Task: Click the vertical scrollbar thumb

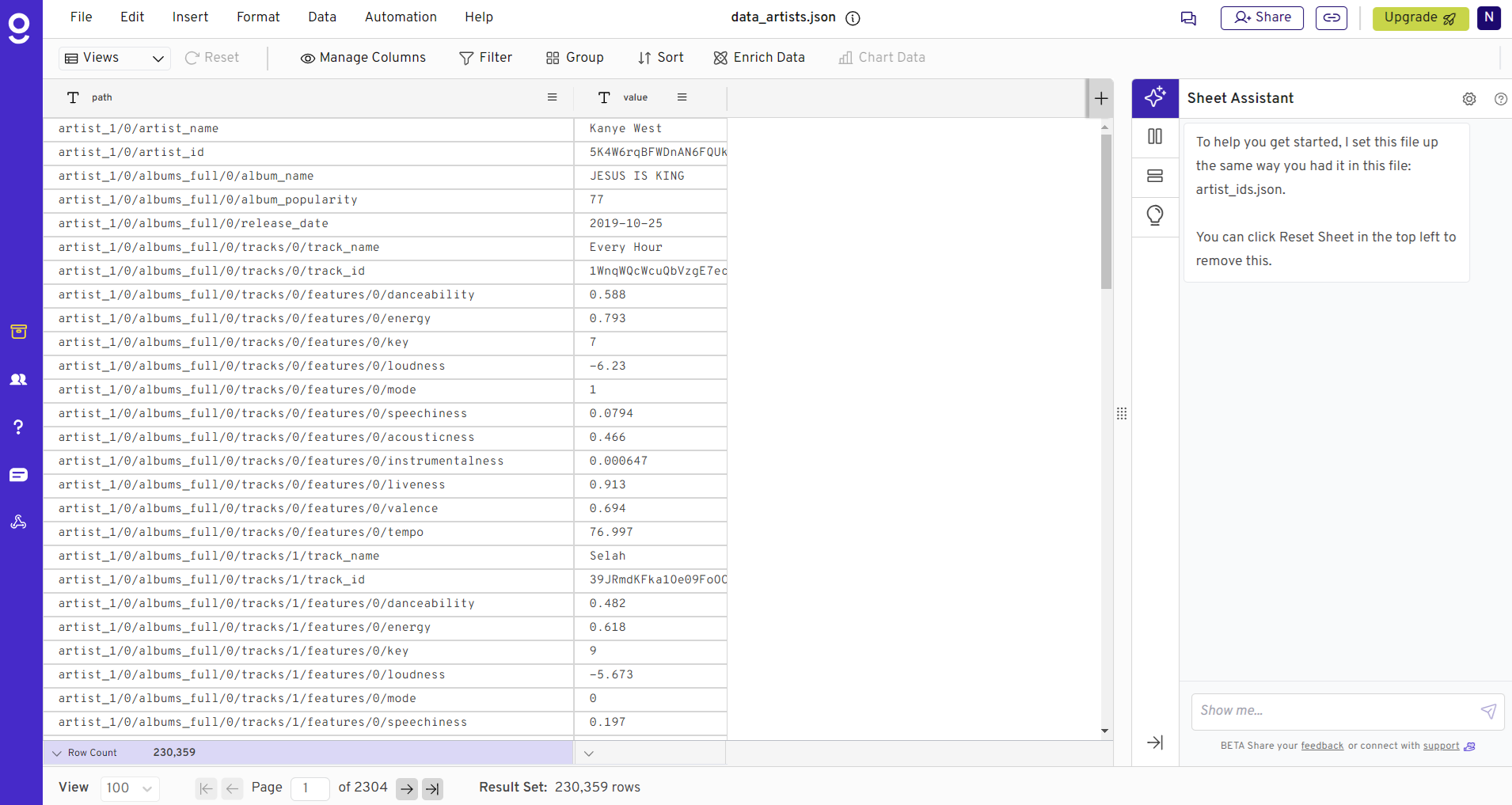Action: [1106, 211]
